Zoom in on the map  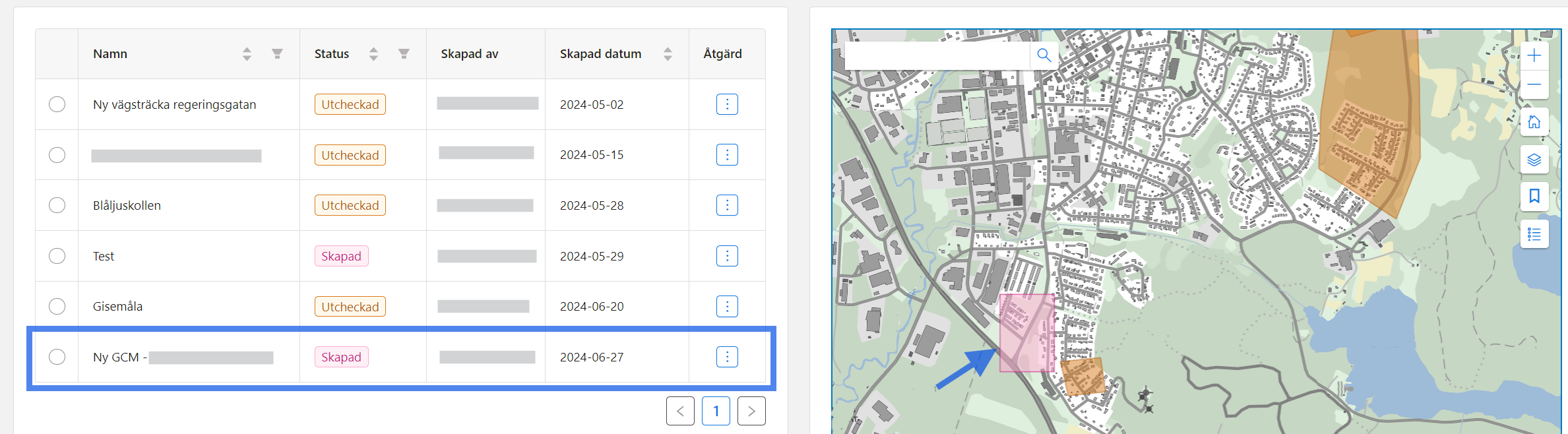click(1534, 56)
